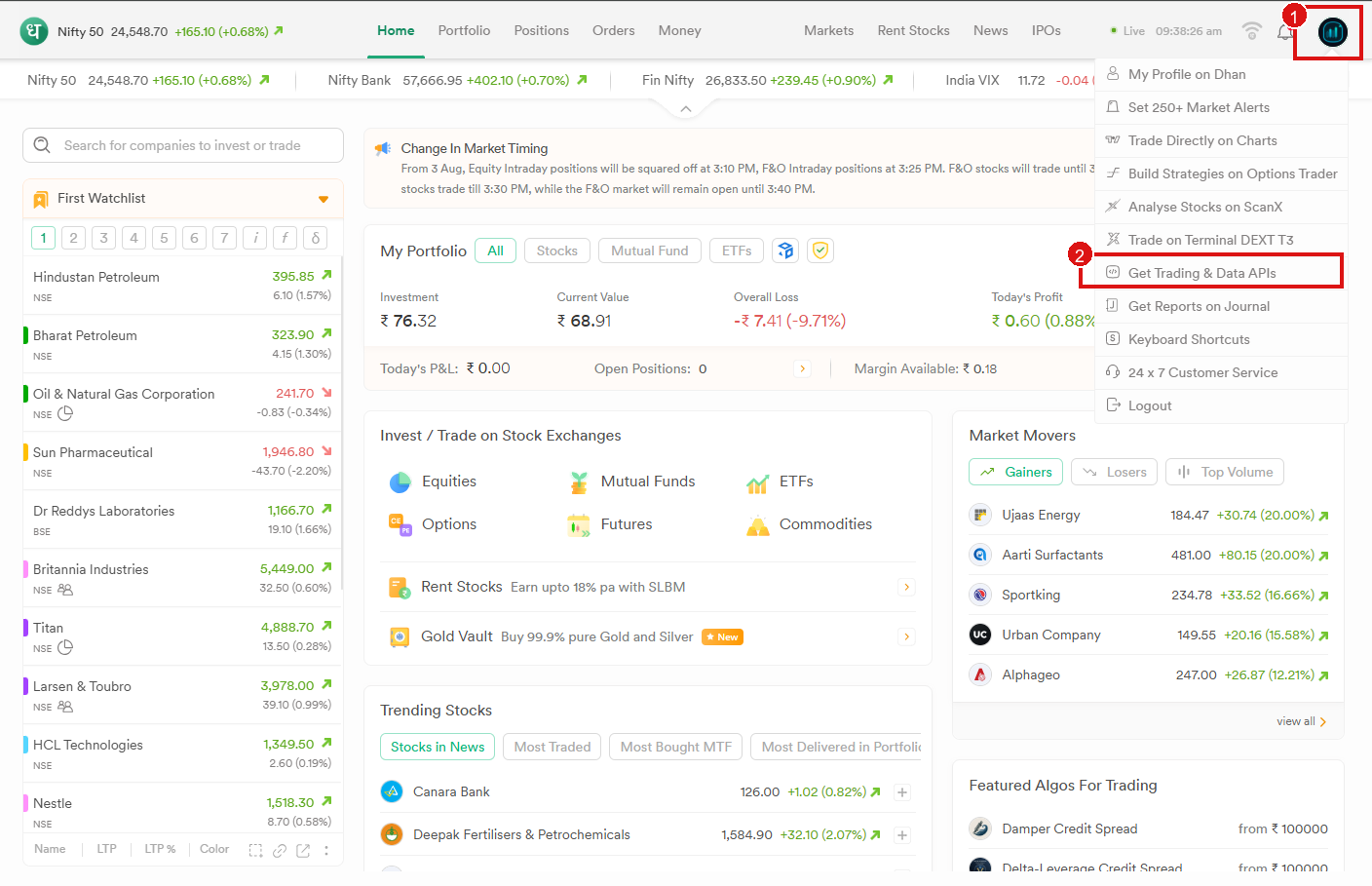Expand the First Watchlist dropdown arrow
Screen dimensions: 1372x886
point(324,200)
